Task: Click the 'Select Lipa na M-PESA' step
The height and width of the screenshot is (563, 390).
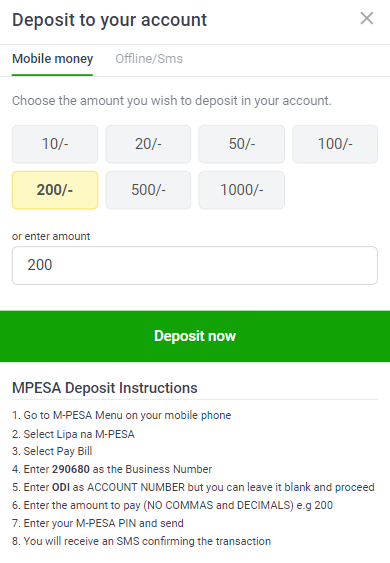Action: point(73,434)
